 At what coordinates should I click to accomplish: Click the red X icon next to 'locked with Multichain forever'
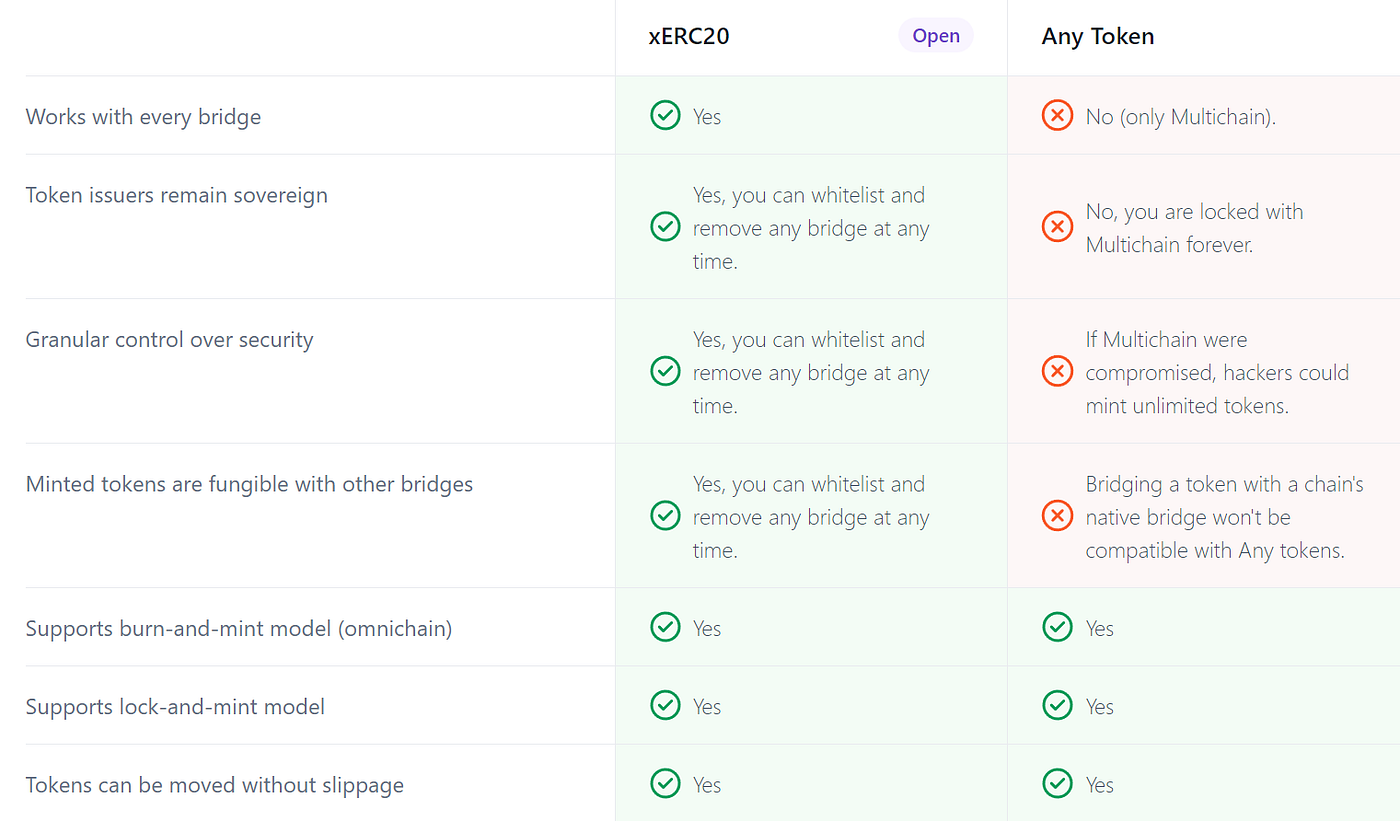coord(1057,227)
